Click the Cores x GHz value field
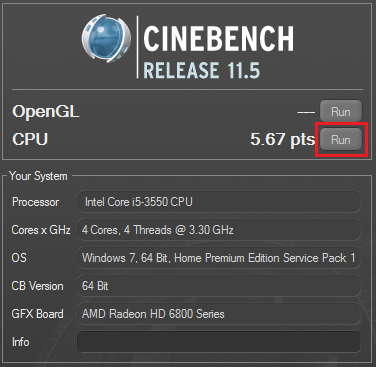 [x=219, y=230]
